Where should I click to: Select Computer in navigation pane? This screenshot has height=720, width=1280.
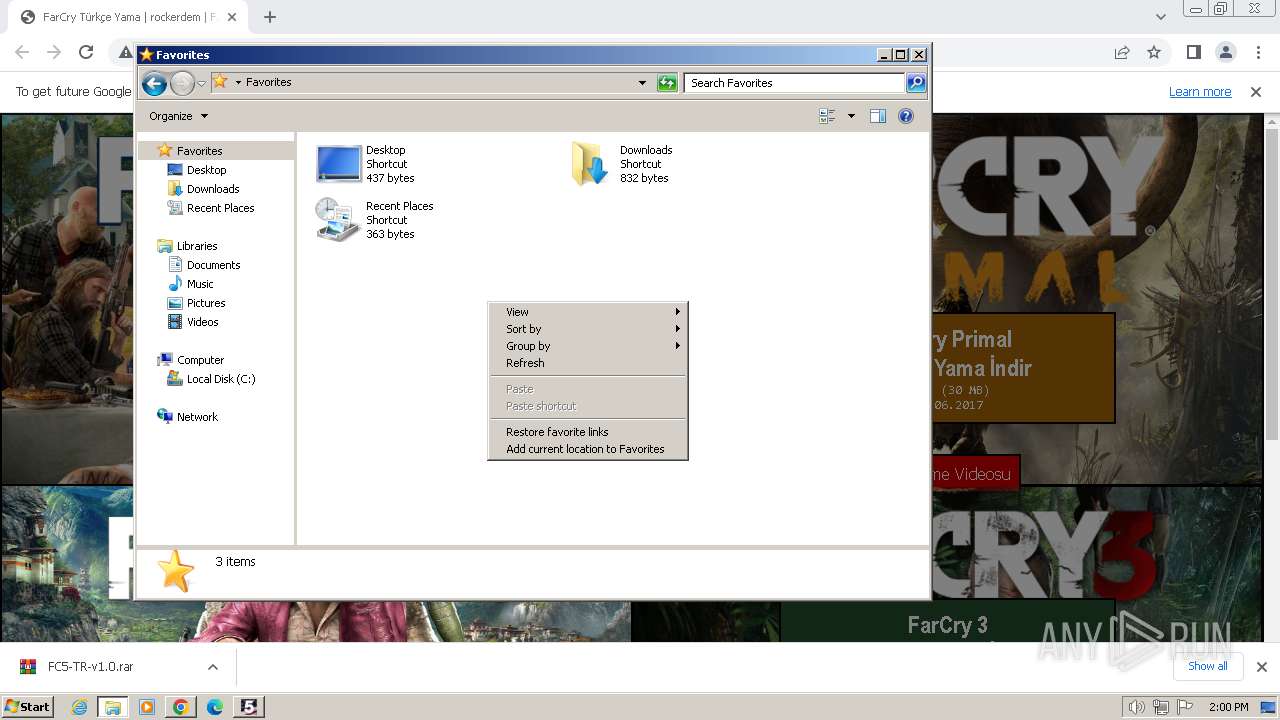[x=200, y=360]
